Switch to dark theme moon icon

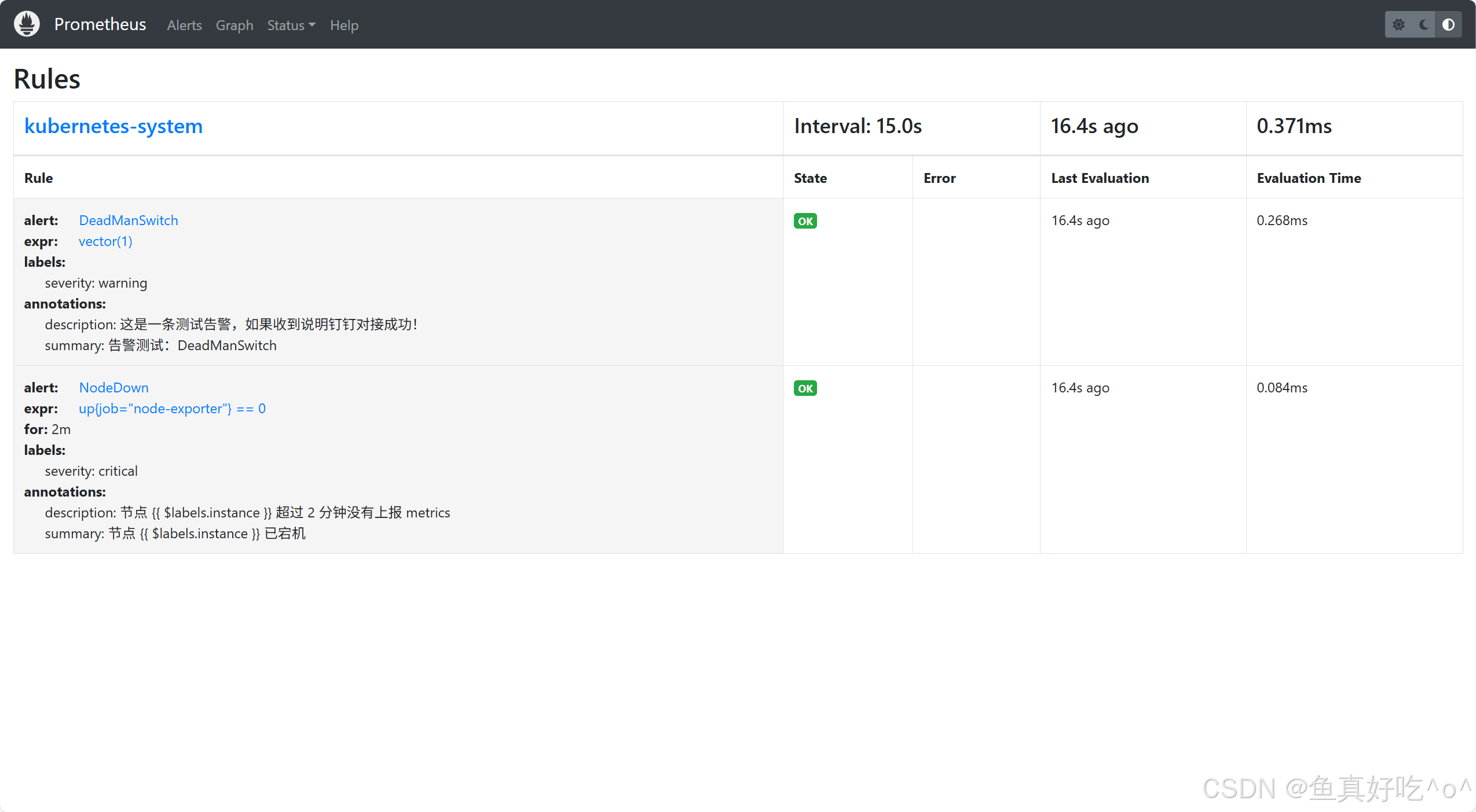pos(1423,25)
